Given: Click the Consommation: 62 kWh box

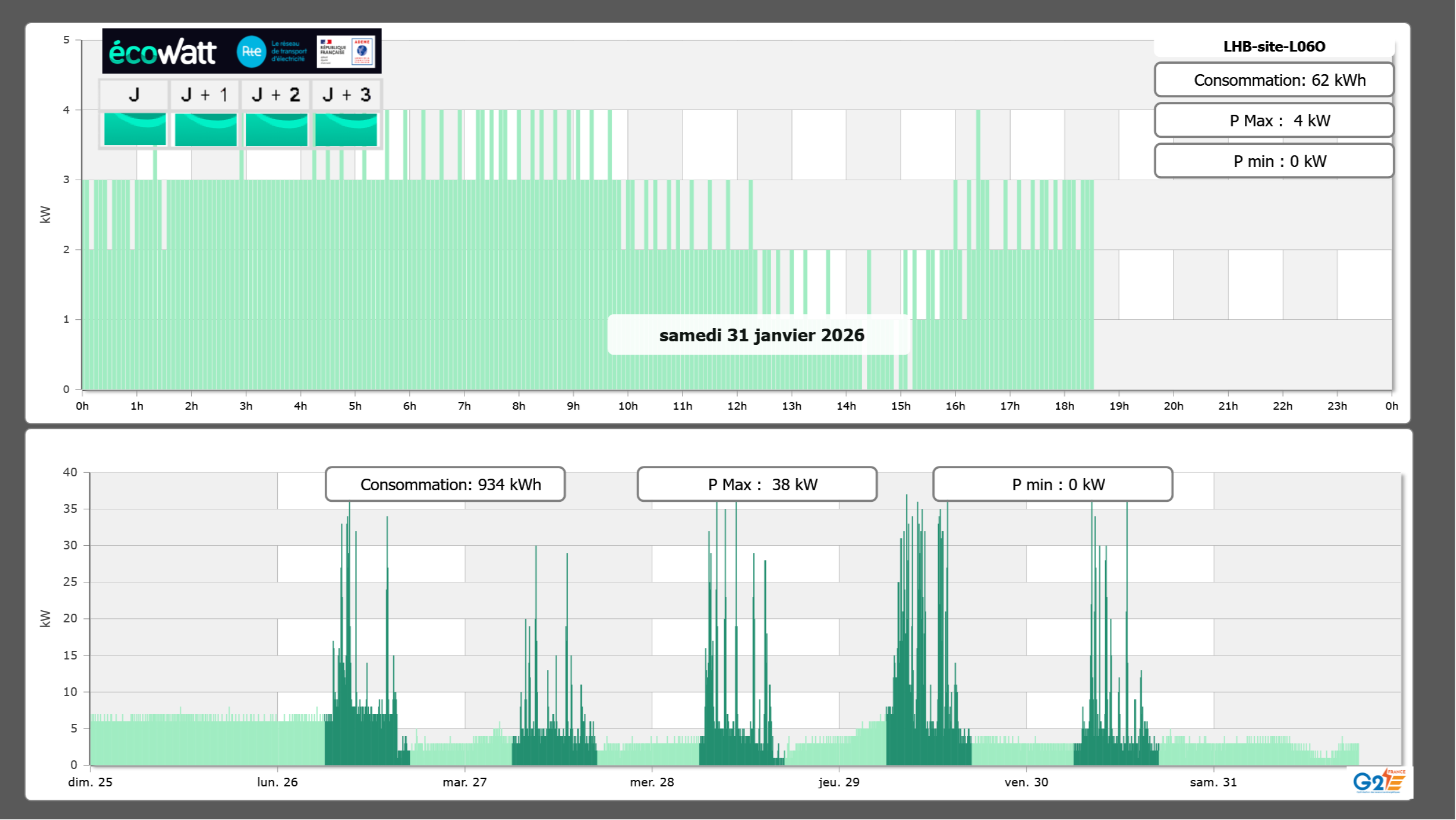Looking at the screenshot, I should point(1274,80).
